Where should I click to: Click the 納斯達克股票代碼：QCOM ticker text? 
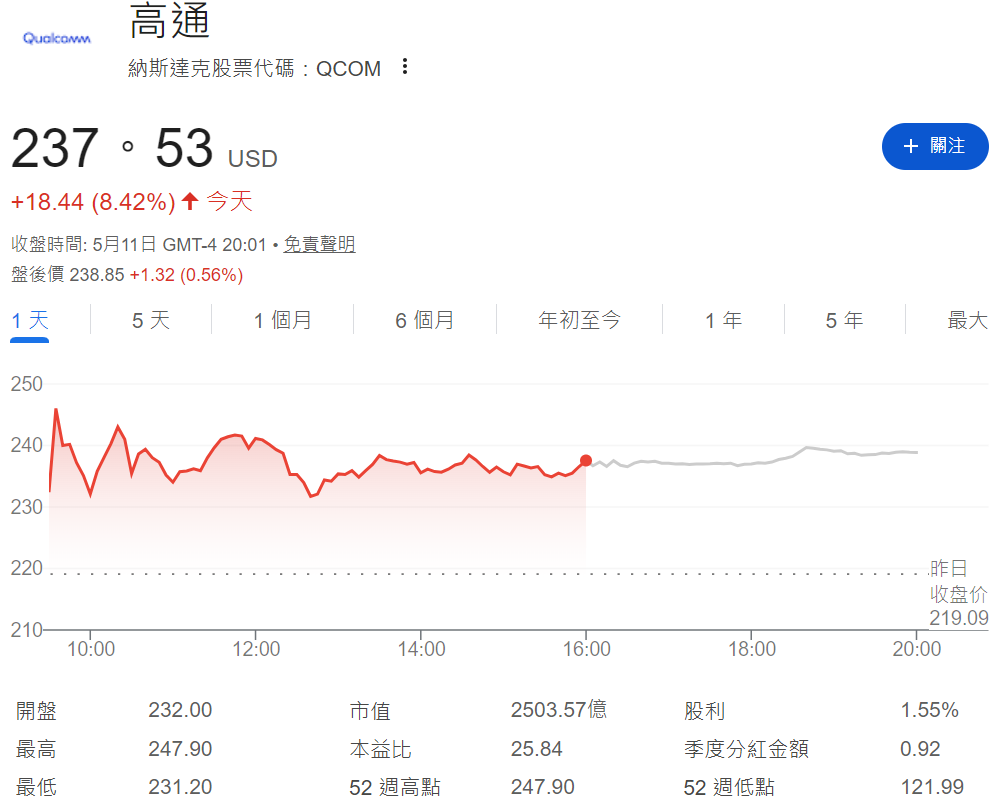tap(254, 68)
